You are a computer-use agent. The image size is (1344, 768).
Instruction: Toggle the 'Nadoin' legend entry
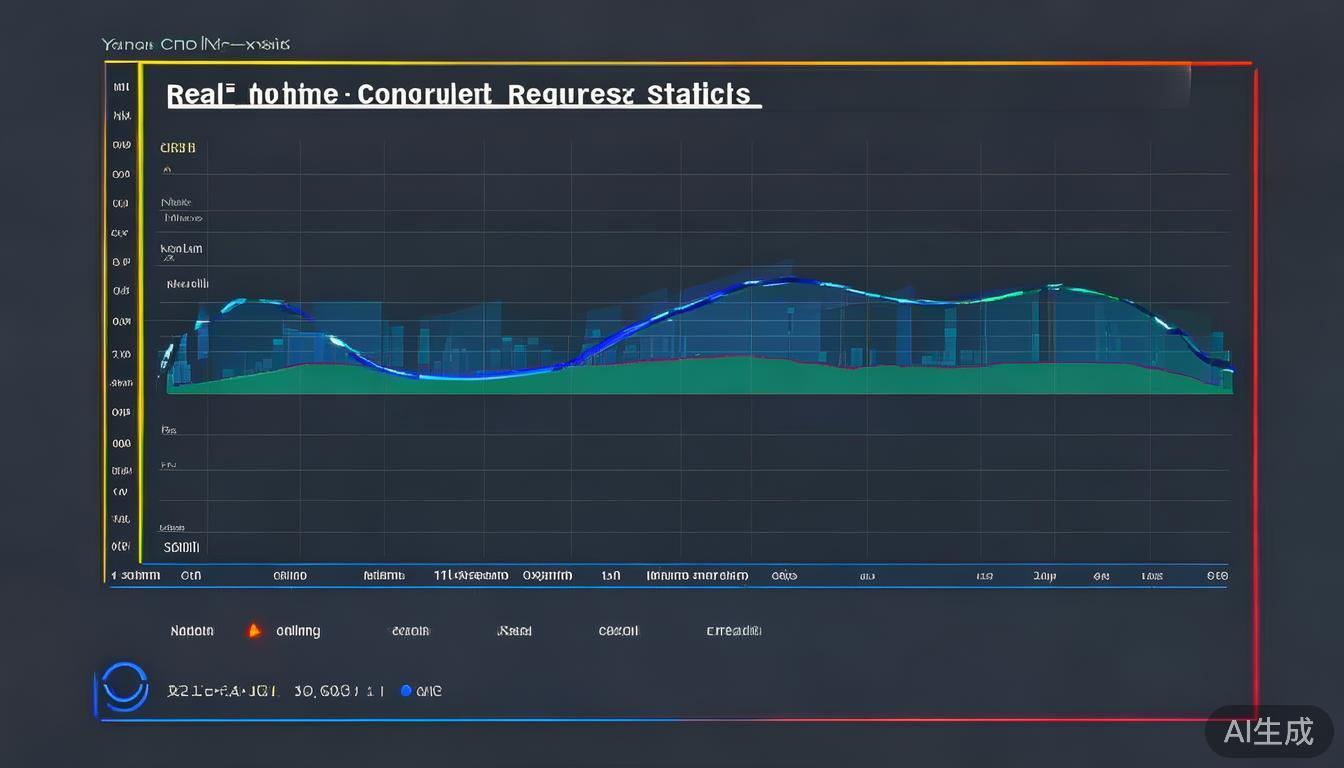192,631
